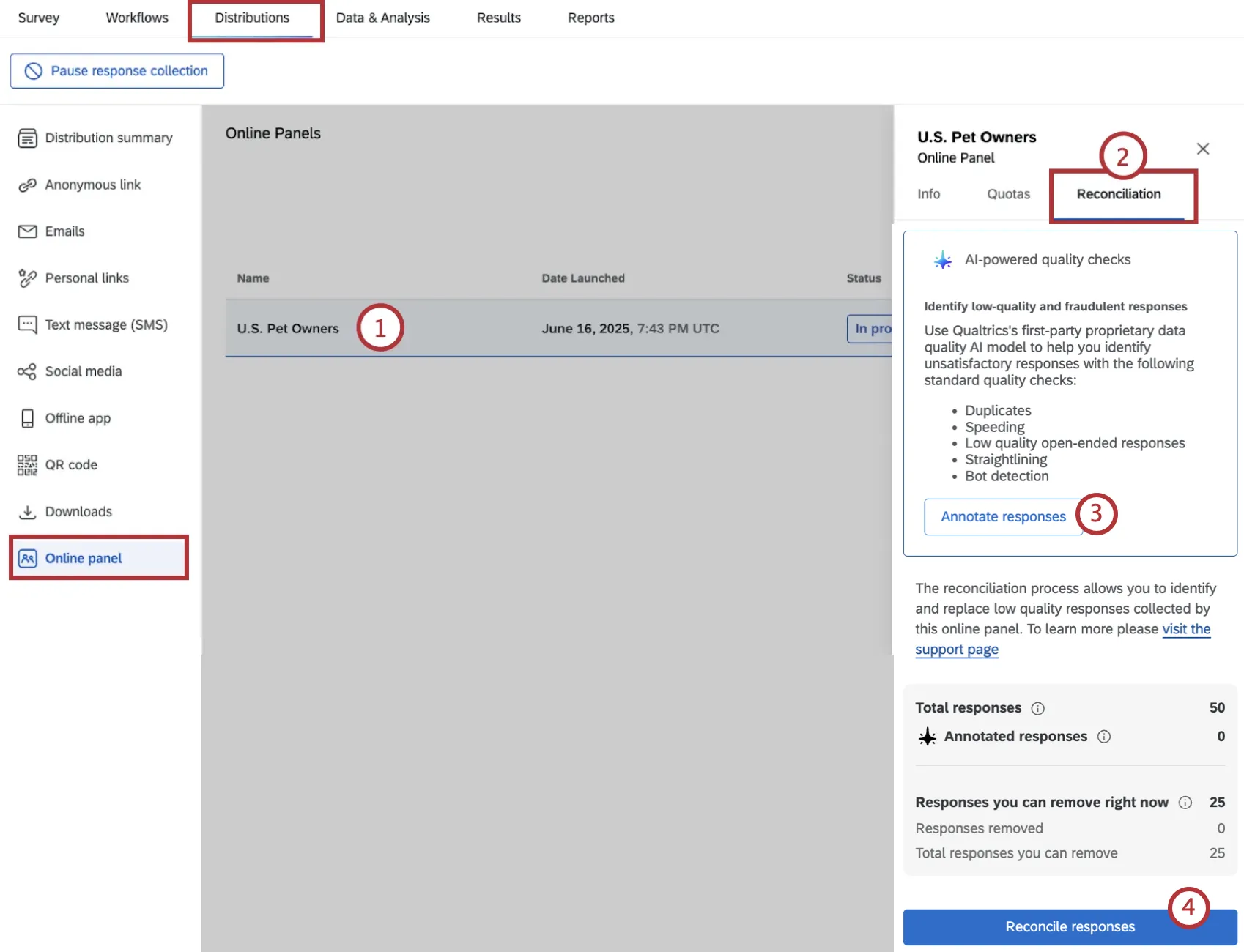Click Annotate responses button
The height and width of the screenshot is (952, 1244).
coord(1003,517)
